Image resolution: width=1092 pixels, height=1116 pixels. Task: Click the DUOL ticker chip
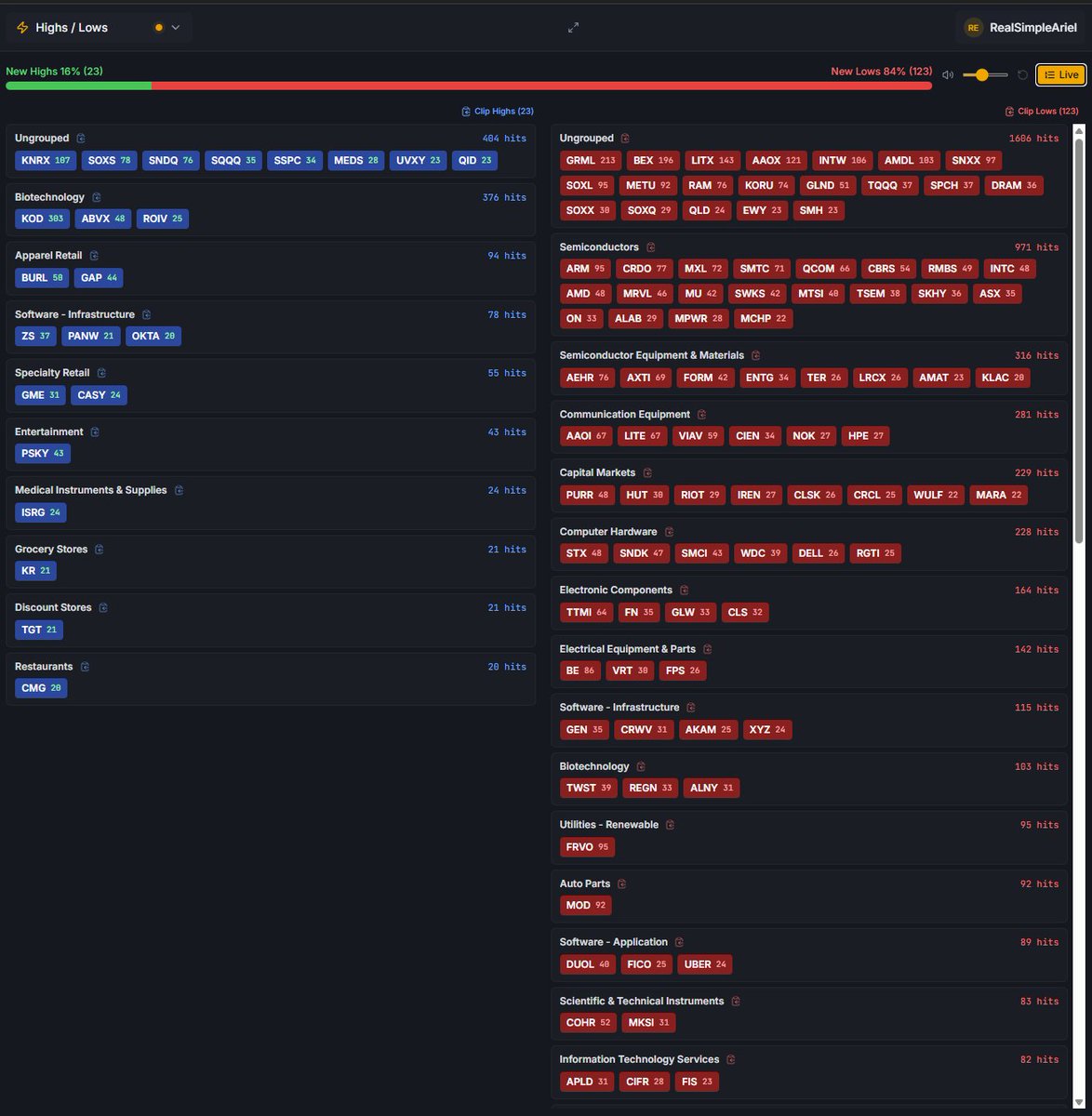click(588, 964)
